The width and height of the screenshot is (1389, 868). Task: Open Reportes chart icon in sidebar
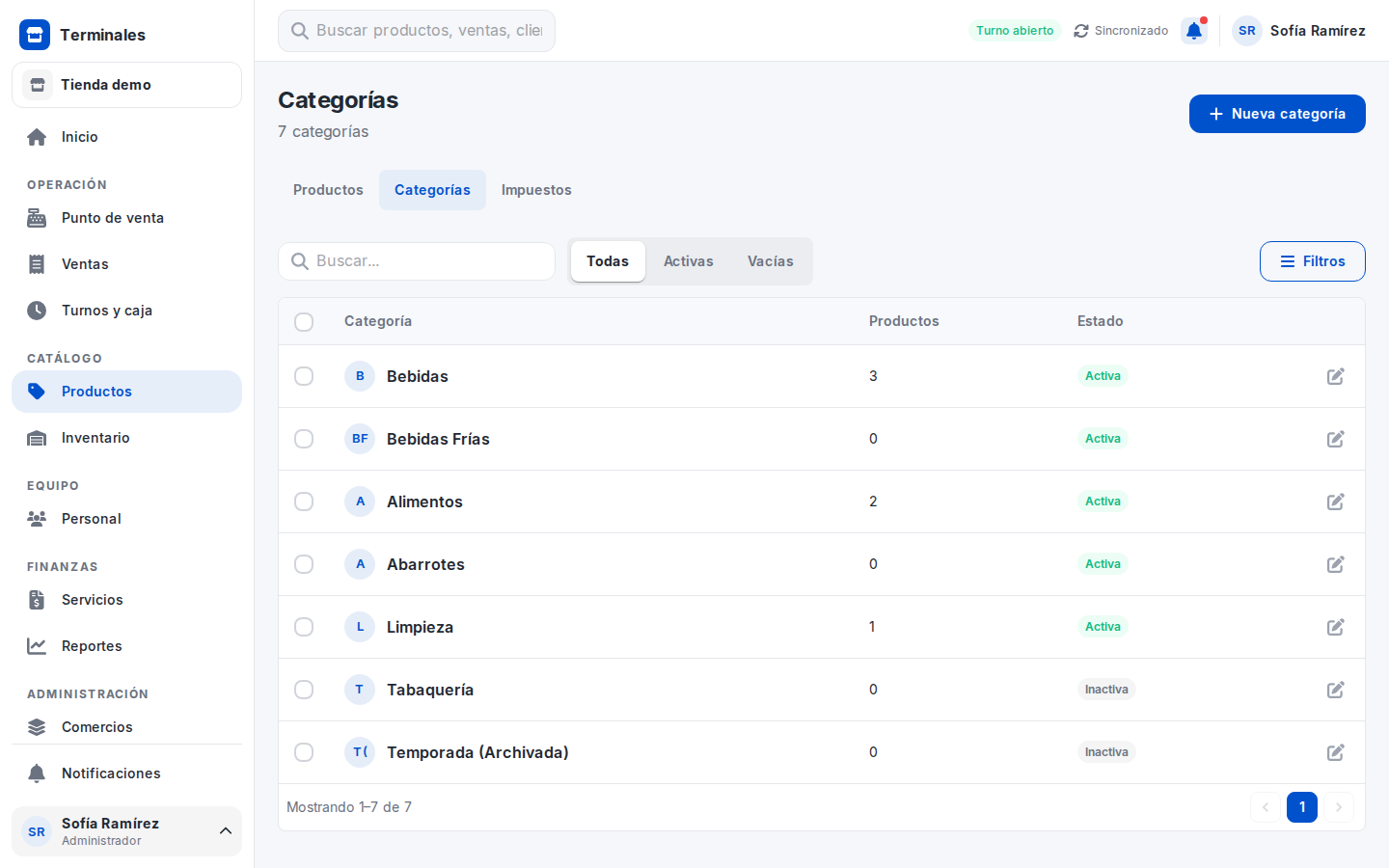tap(37, 646)
